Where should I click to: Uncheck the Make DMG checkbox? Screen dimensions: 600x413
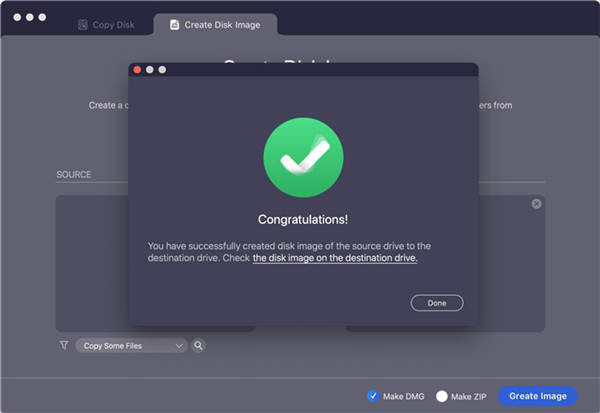pos(373,396)
